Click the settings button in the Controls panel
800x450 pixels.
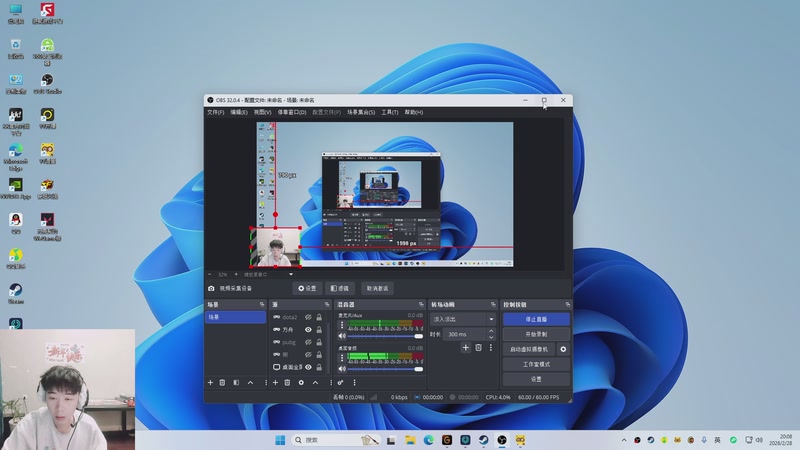point(536,380)
